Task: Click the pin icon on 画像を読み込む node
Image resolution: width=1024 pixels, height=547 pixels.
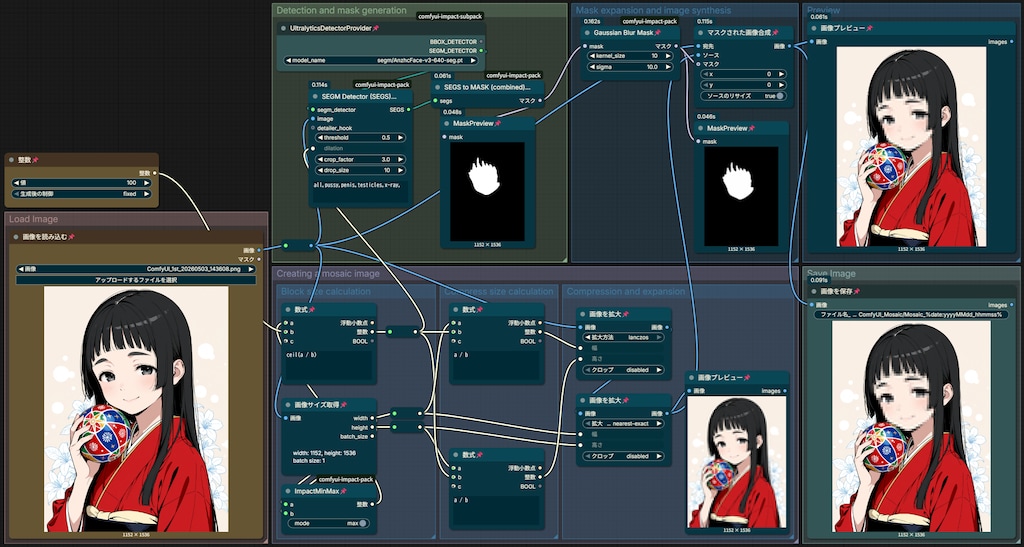Action: (x=71, y=237)
